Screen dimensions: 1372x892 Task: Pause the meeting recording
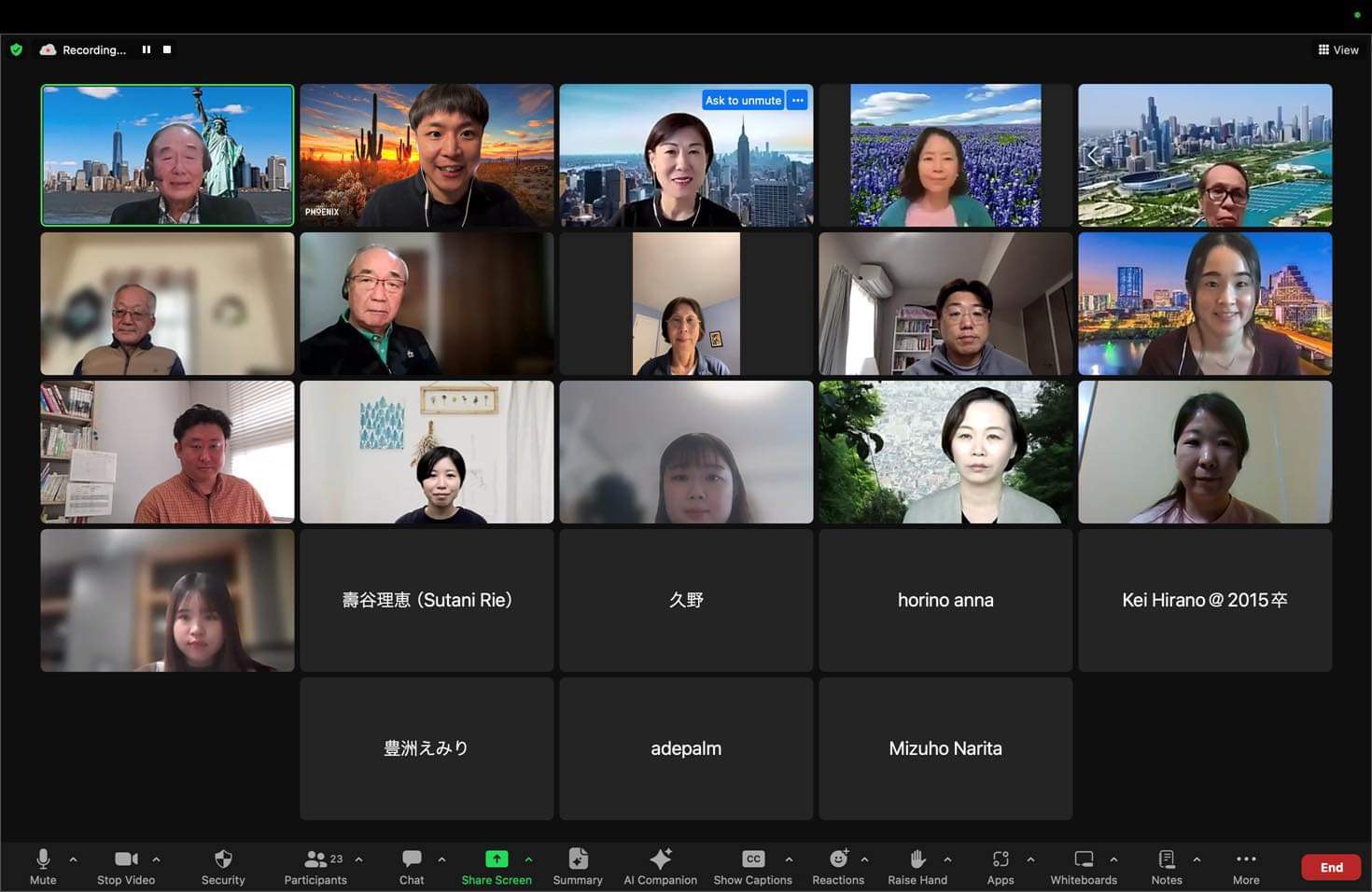[147, 49]
